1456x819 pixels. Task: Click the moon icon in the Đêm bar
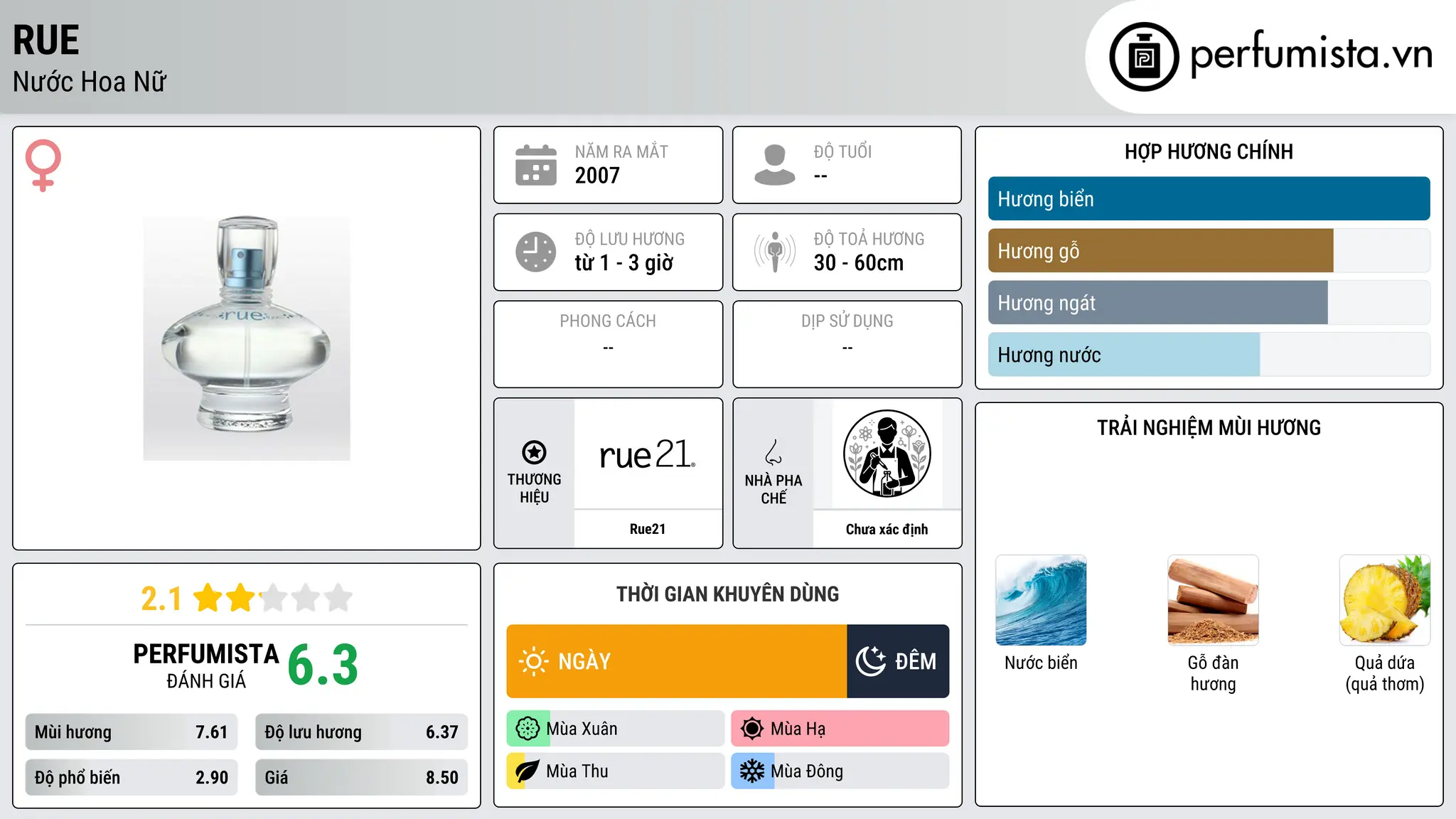[871, 661]
